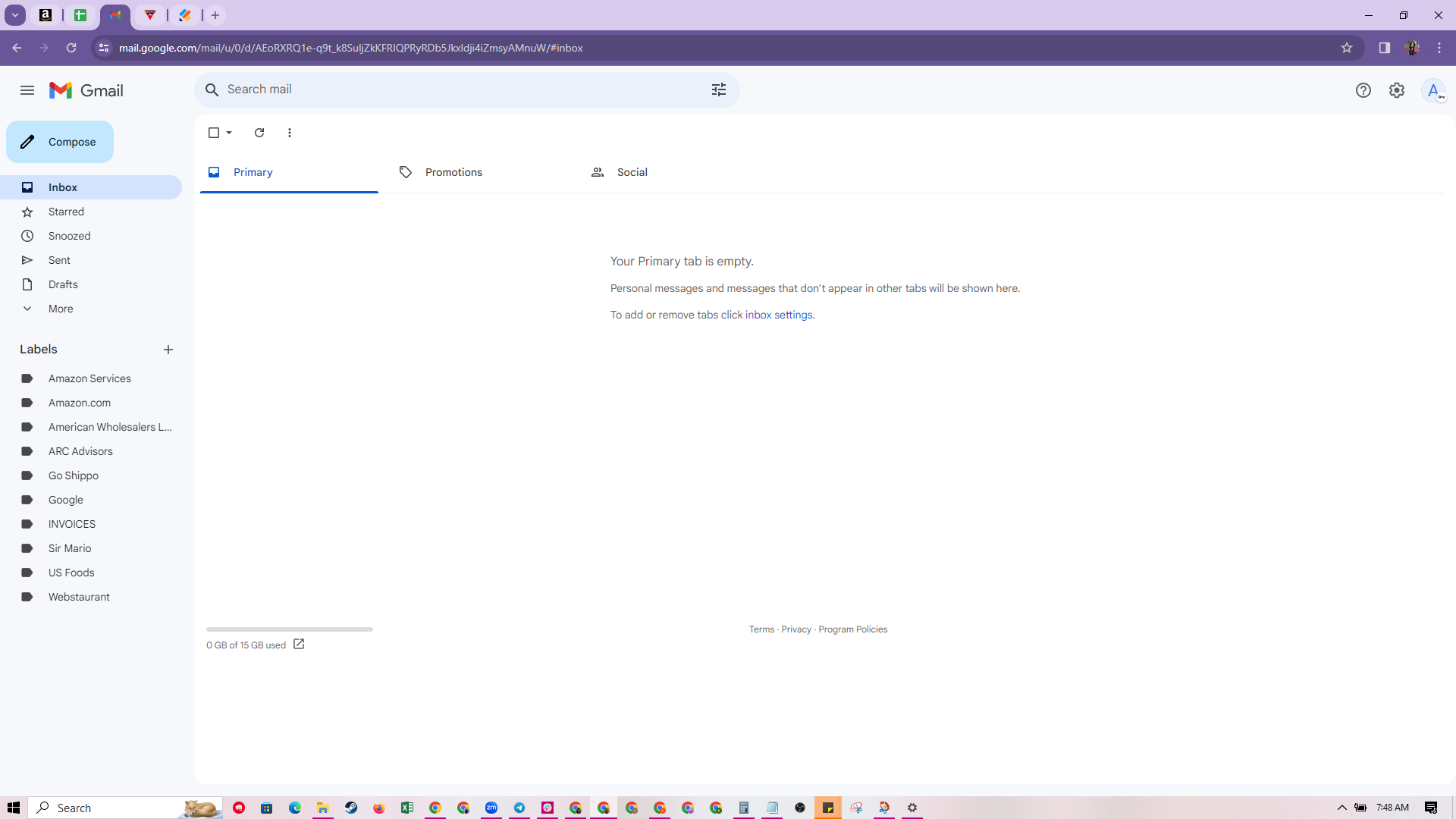Click the Windows taskbar Search box
The height and width of the screenshot is (819, 1456).
point(126,808)
